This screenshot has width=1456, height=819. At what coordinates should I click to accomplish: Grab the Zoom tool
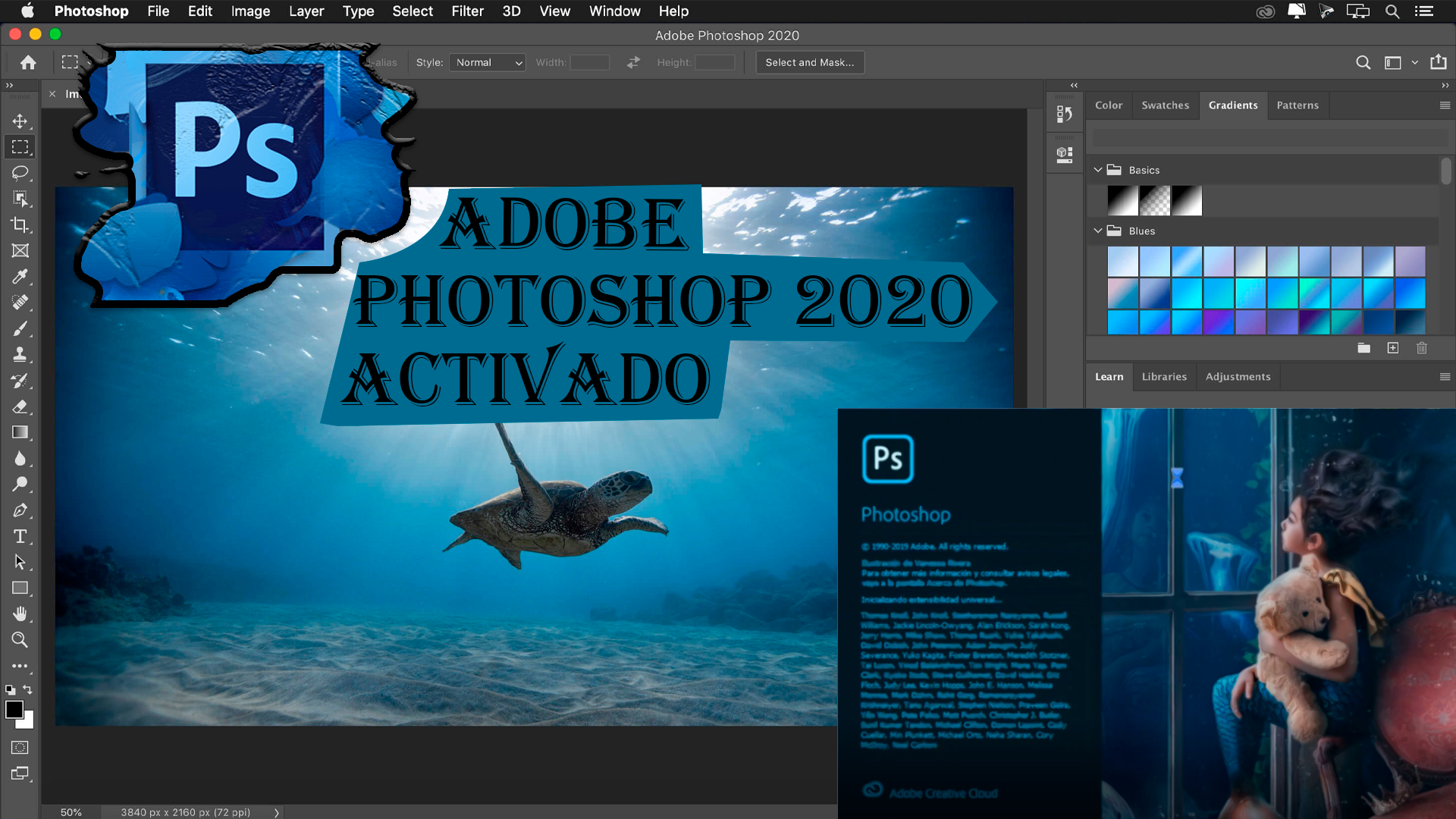coord(20,640)
